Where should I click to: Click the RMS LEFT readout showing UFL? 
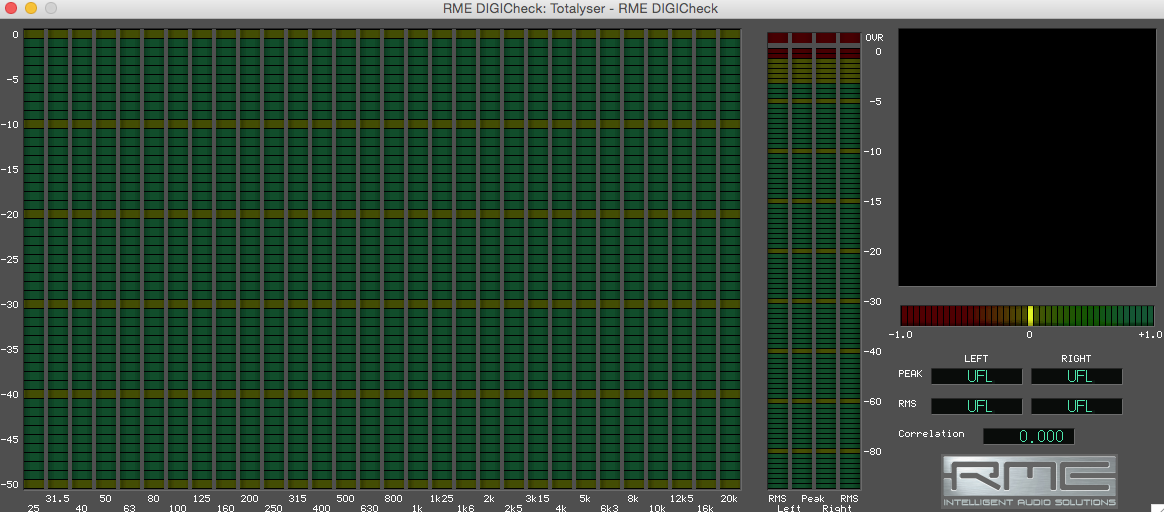976,407
